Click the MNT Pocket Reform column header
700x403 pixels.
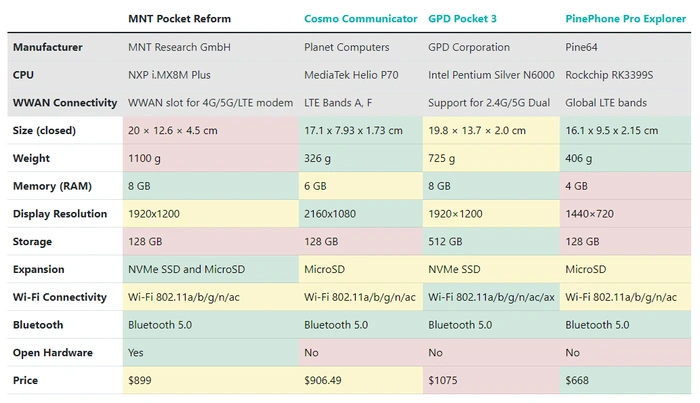(181, 19)
